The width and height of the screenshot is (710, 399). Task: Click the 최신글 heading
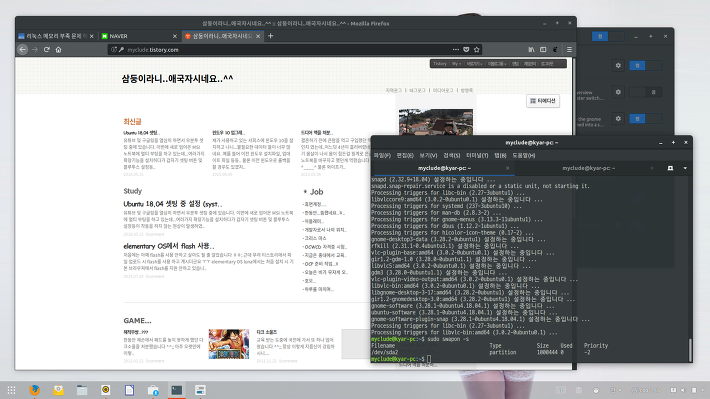[x=132, y=121]
